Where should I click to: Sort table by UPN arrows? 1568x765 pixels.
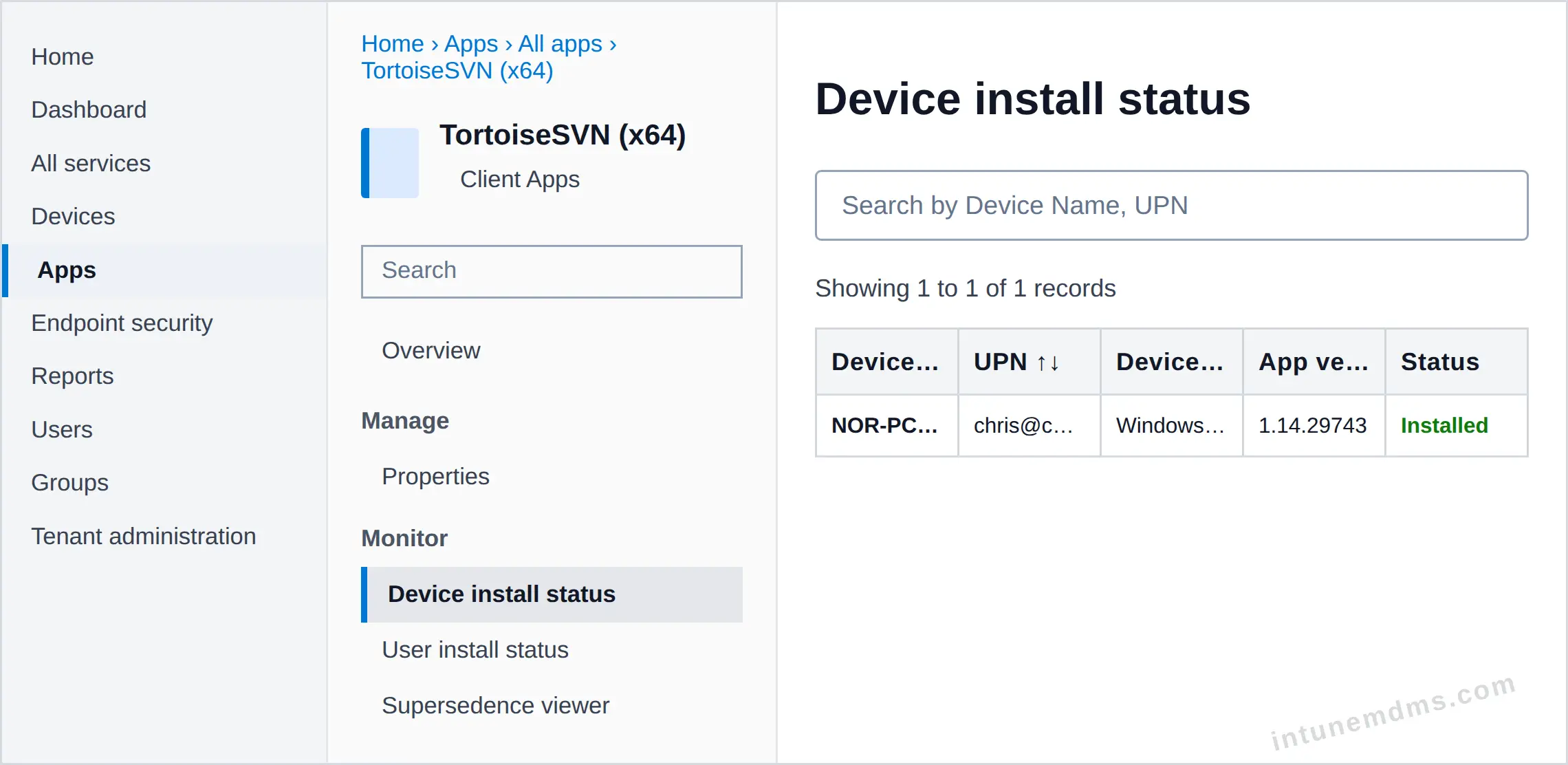(x=1048, y=363)
